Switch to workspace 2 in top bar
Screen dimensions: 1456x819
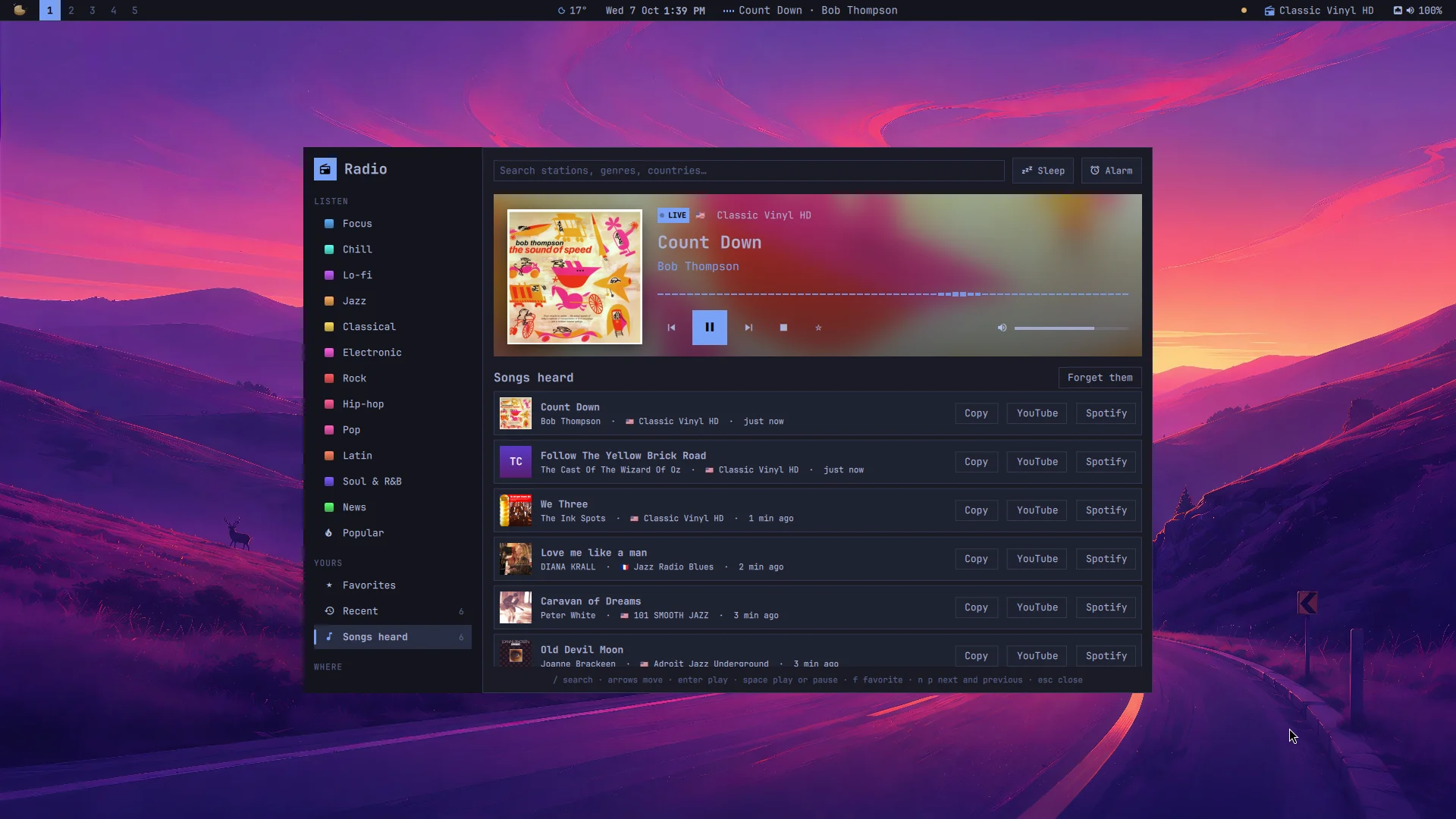coord(71,11)
